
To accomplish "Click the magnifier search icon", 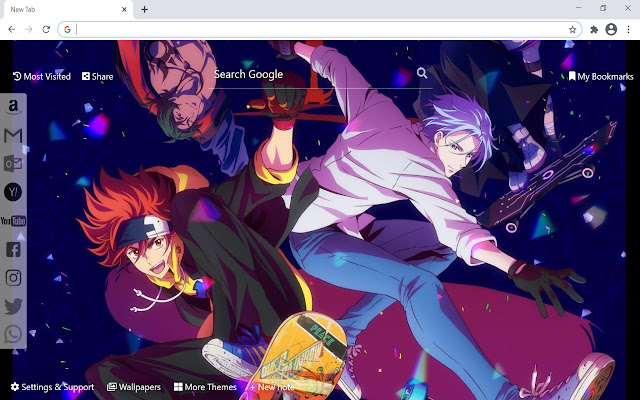I will 422,73.
